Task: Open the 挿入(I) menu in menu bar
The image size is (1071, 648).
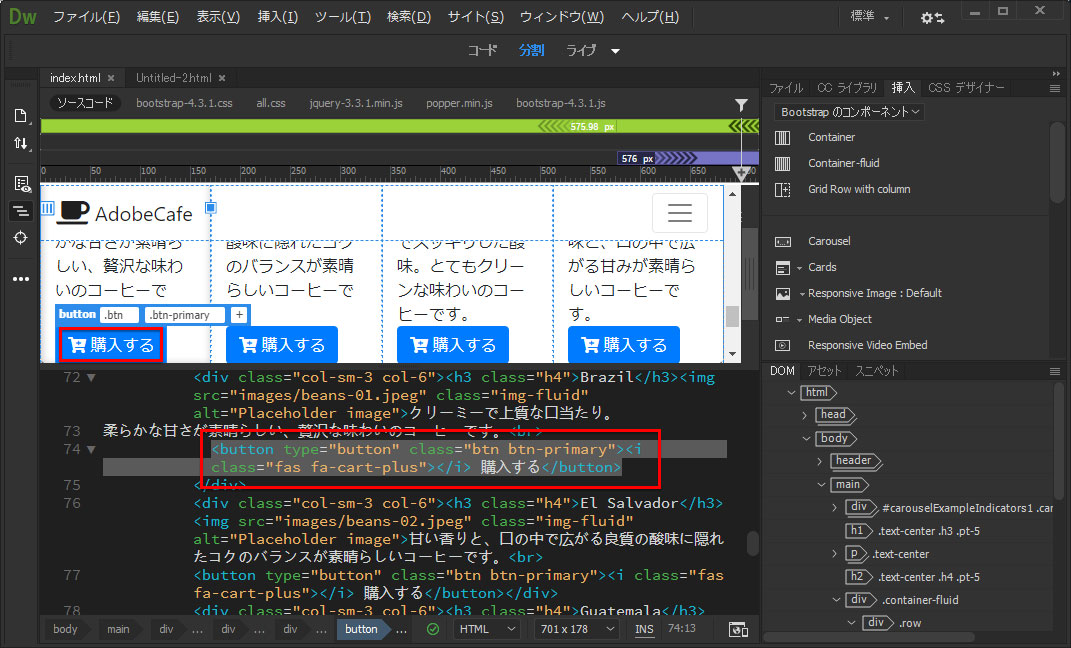Action: [x=277, y=17]
